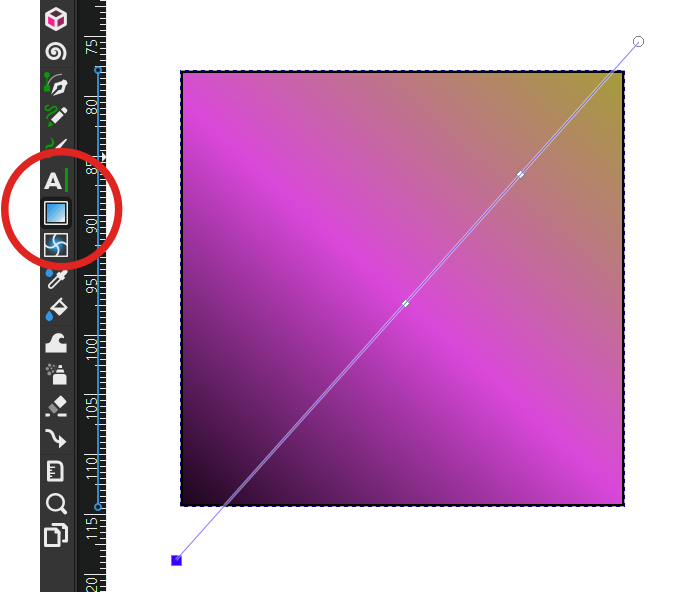The height and width of the screenshot is (592, 682).
Task: Switch to the Mesh Gradient tool
Action: 56,245
